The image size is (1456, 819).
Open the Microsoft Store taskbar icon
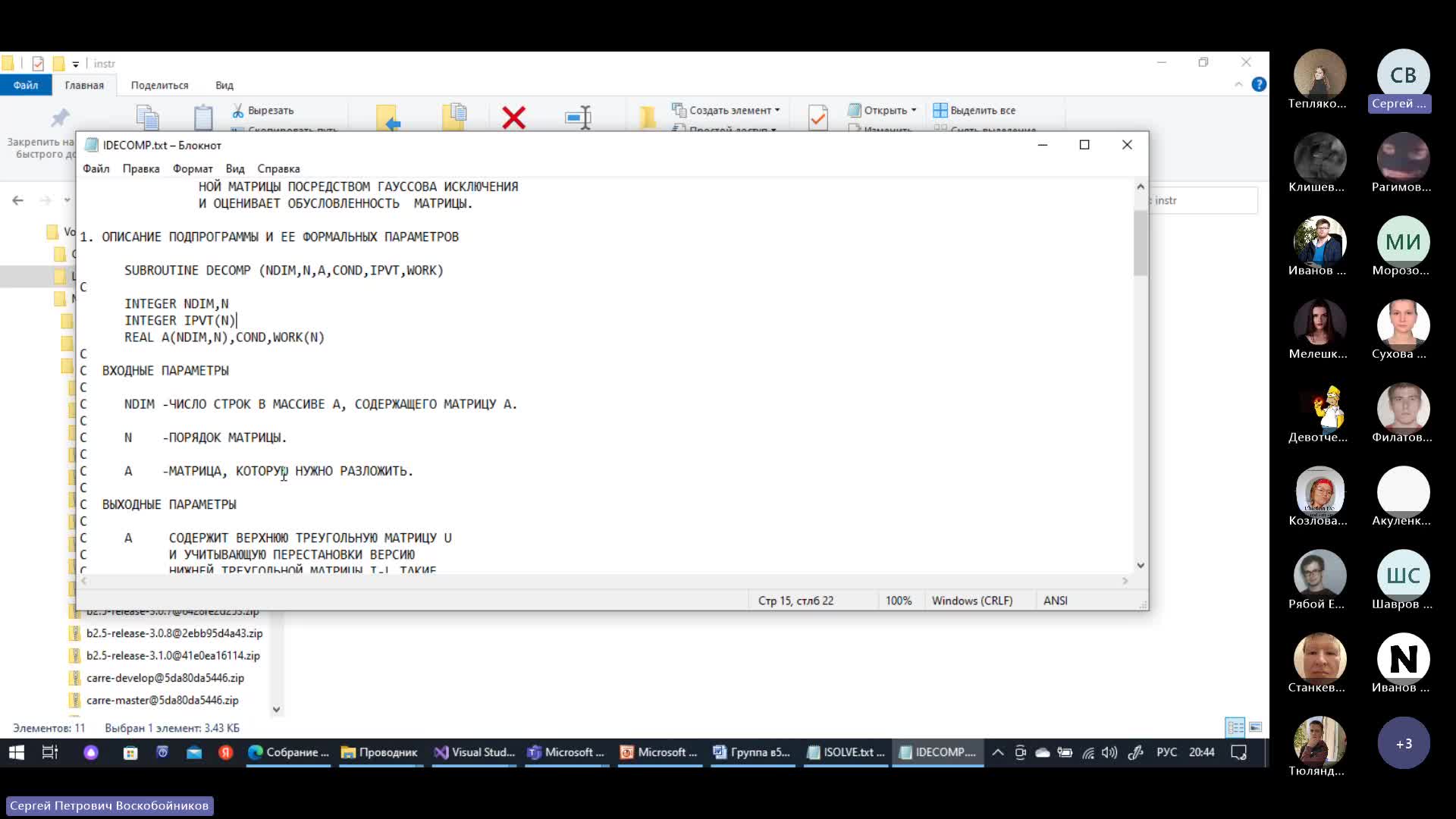click(130, 752)
